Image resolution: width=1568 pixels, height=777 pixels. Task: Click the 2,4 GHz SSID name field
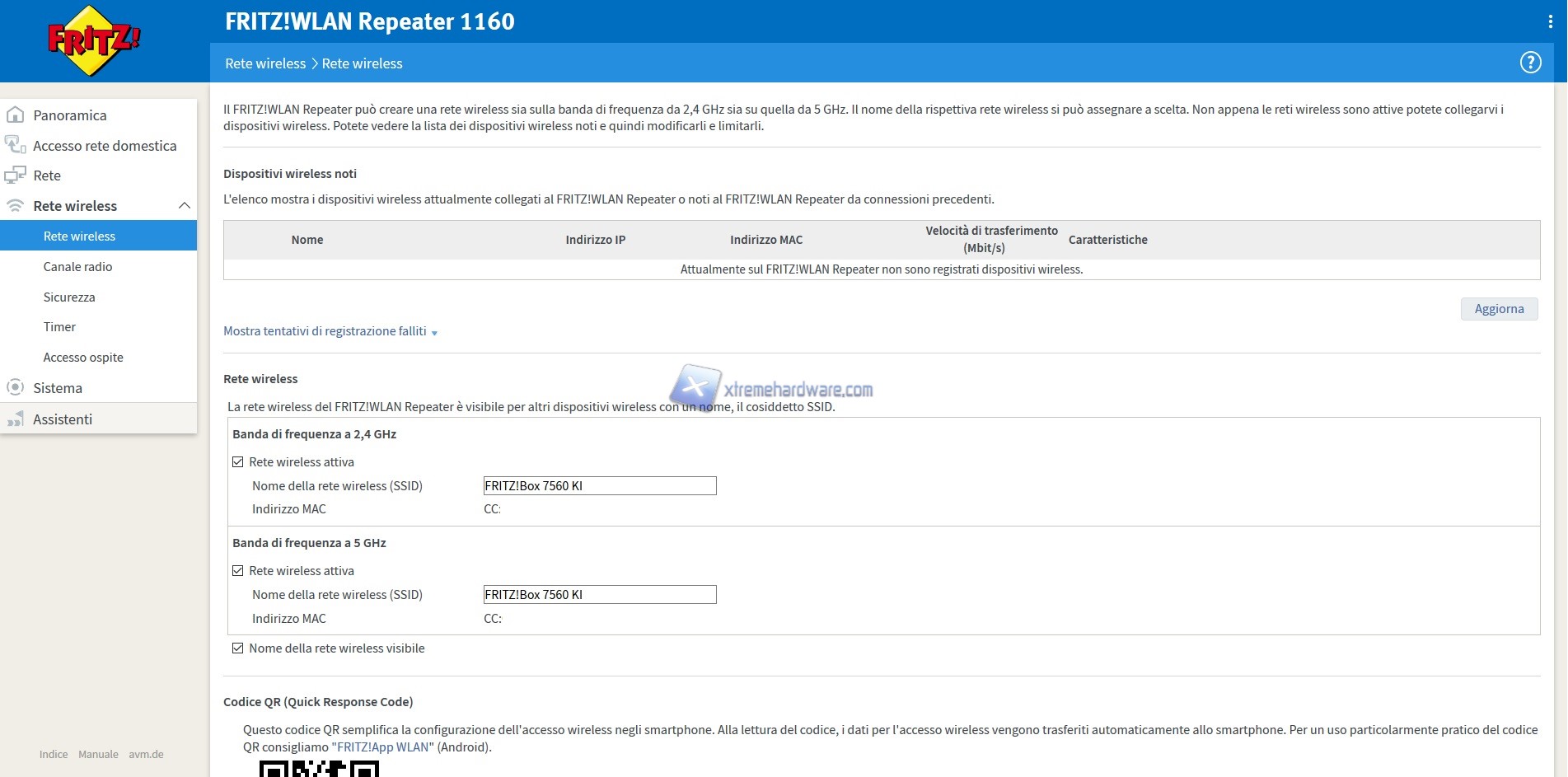599,486
